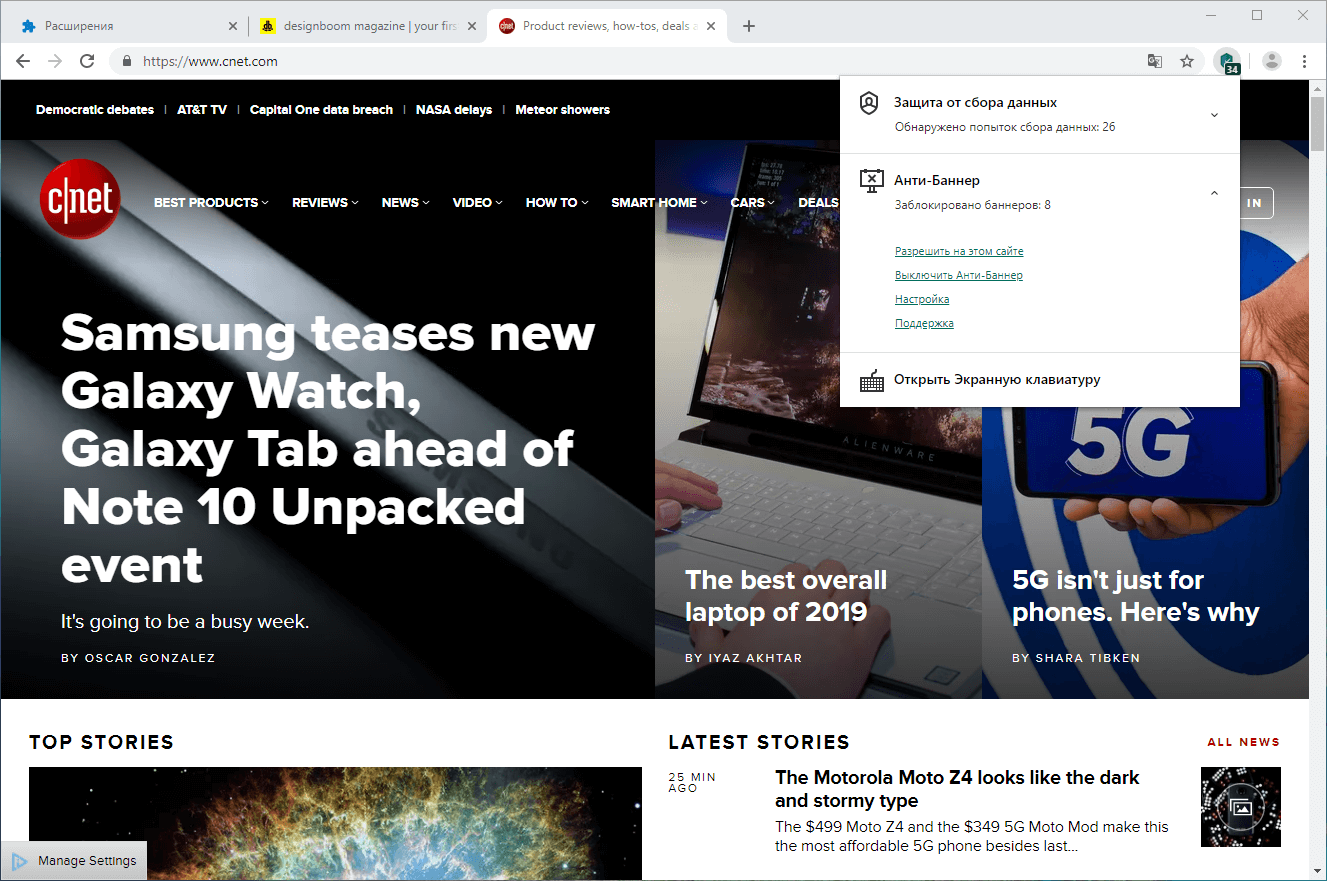Screen dimensions: 1327x881
Task: Click author name Iyaz Akhtar
Action: click(x=755, y=658)
